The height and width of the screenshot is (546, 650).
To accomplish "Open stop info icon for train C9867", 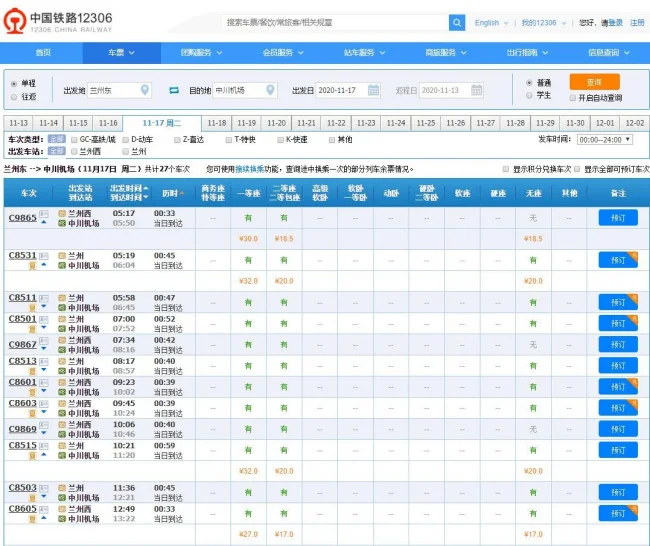I will (44, 341).
